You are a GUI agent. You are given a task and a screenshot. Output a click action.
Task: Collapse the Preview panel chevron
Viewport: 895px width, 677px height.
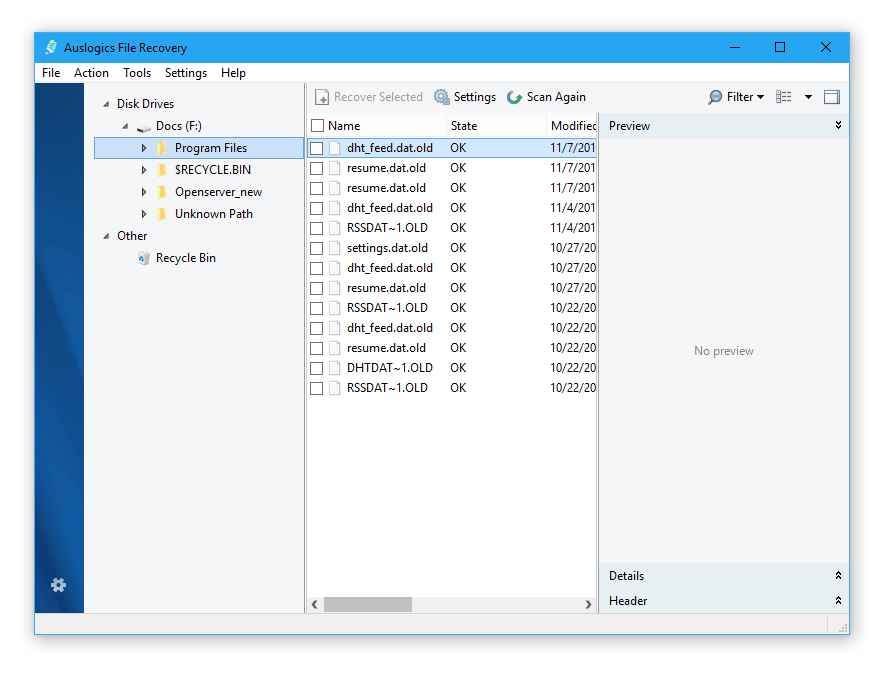click(838, 125)
